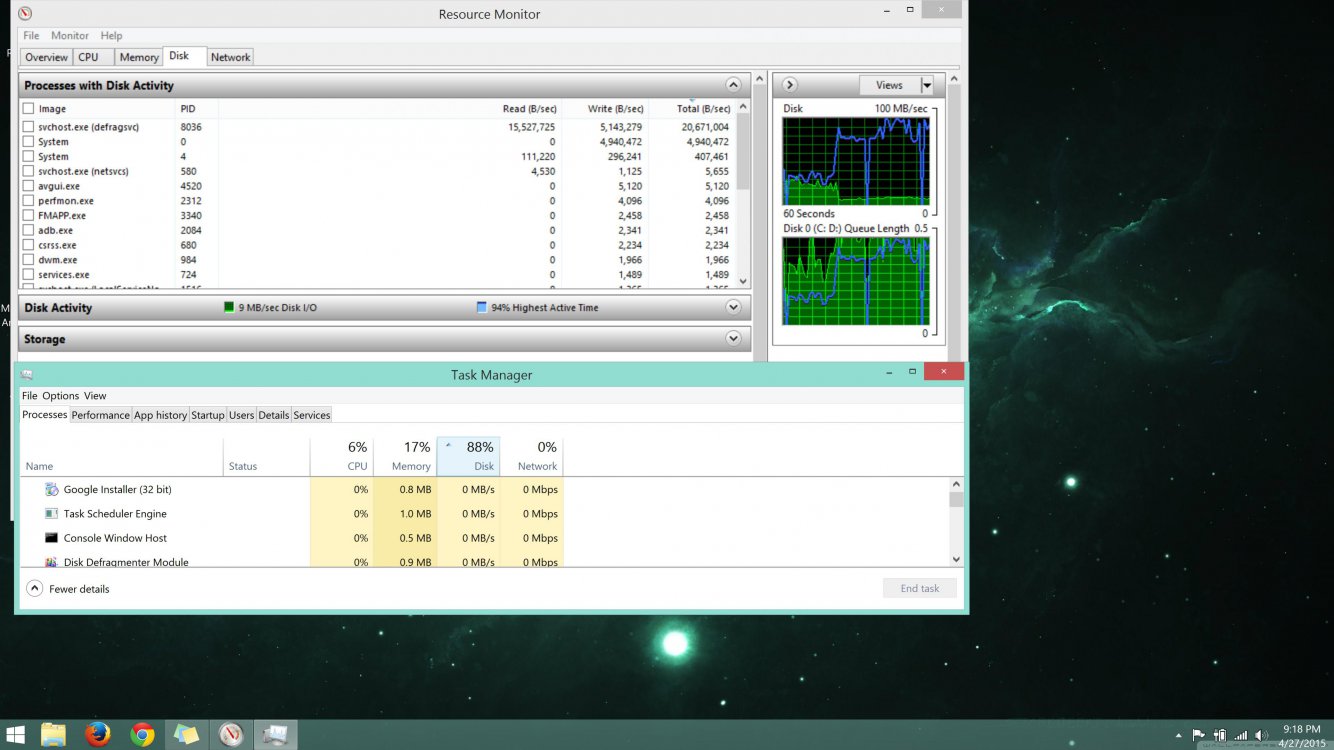Click the Disk Defragmenter Module process icon
The height and width of the screenshot is (750, 1334).
click(x=52, y=562)
